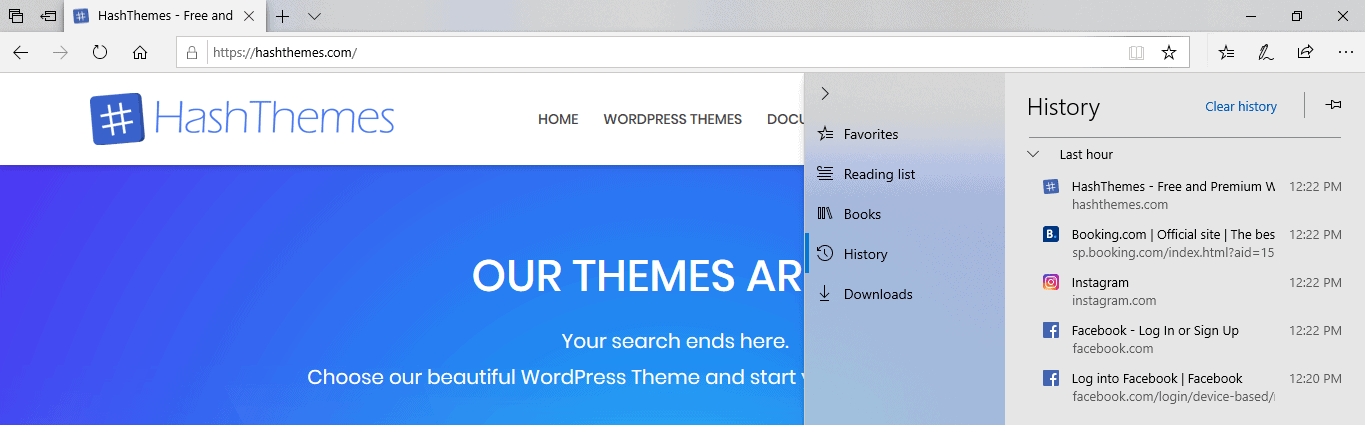Open tabs you've set aside icon
This screenshot has height=425, width=1365.
16,16
